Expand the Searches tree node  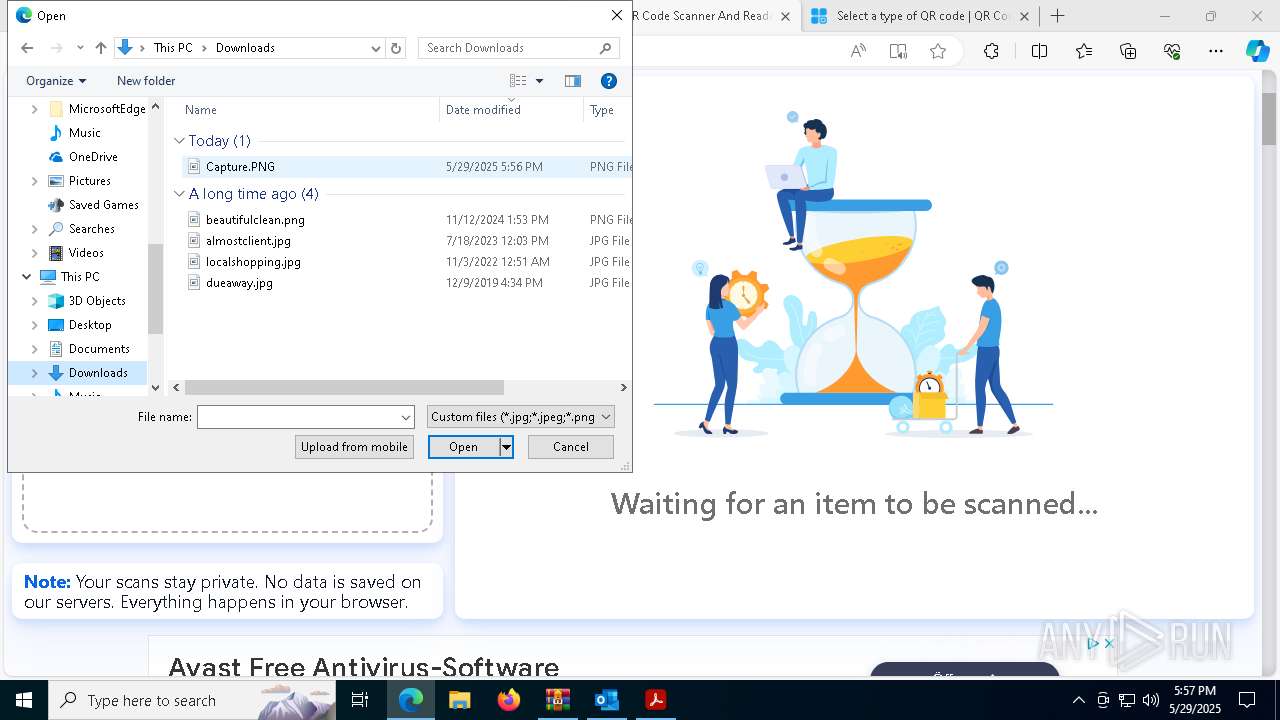tap(35, 229)
